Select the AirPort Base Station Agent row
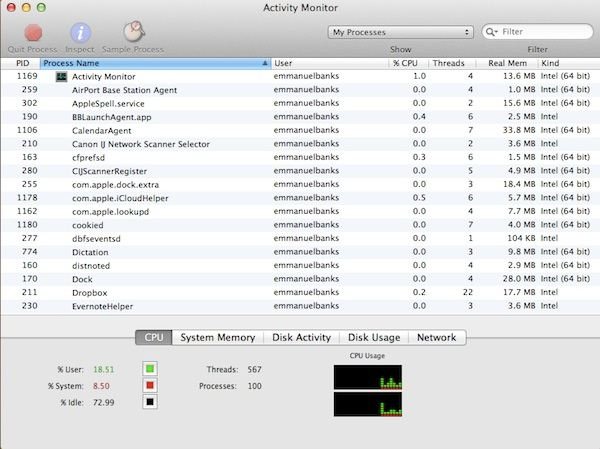 (x=300, y=90)
